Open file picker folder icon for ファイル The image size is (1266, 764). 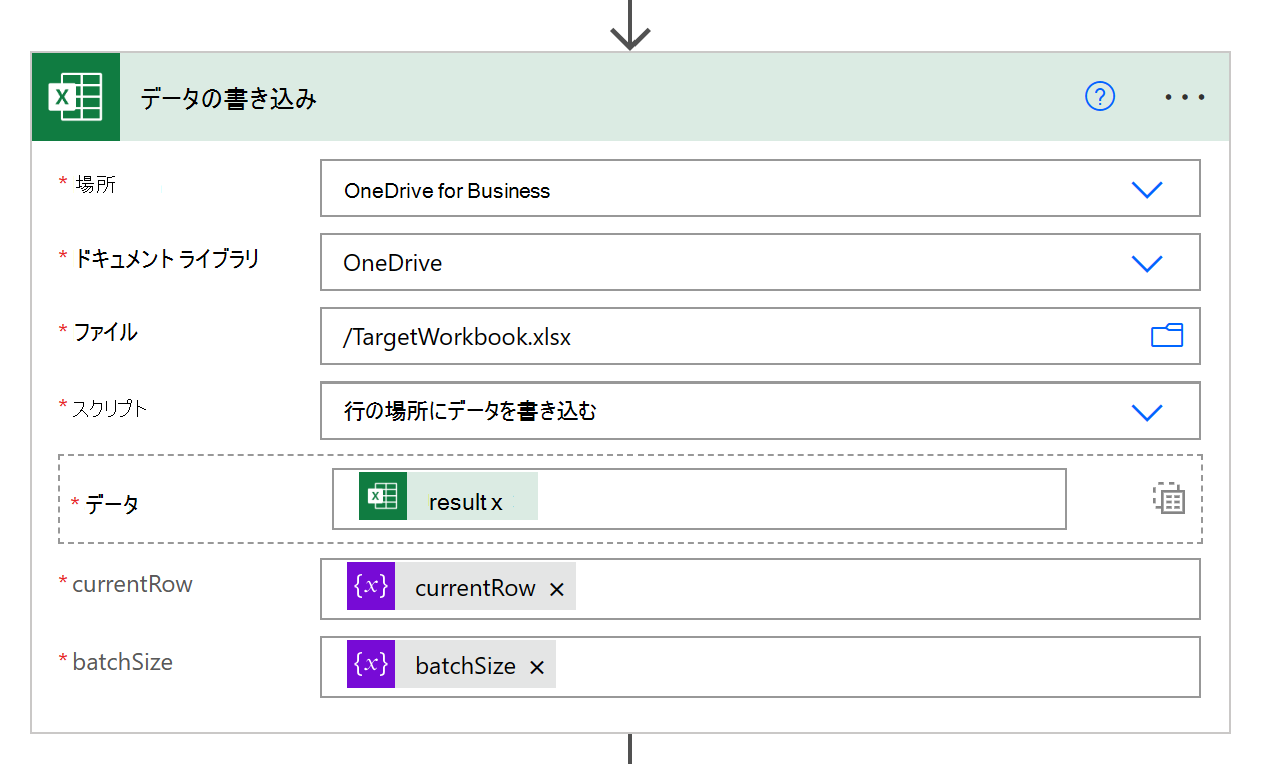(1166, 336)
